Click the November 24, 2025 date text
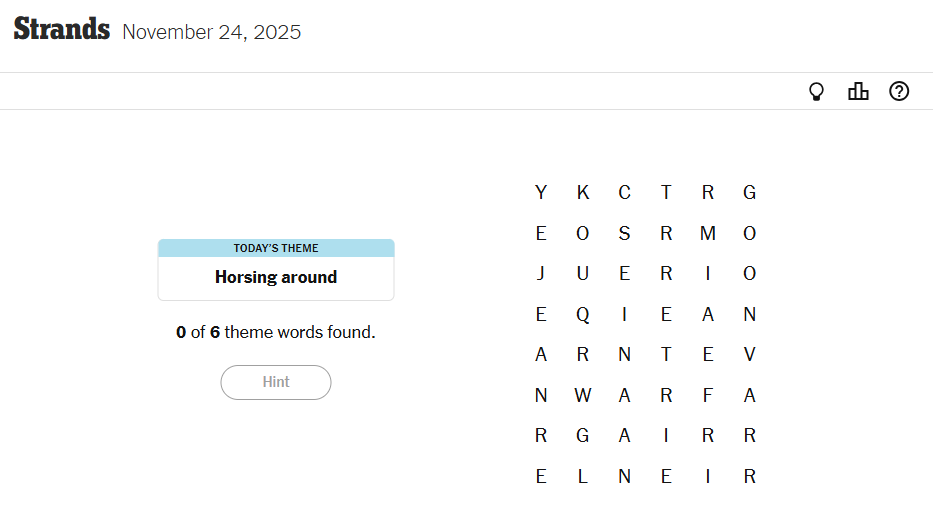The height and width of the screenshot is (513, 933). tap(211, 32)
